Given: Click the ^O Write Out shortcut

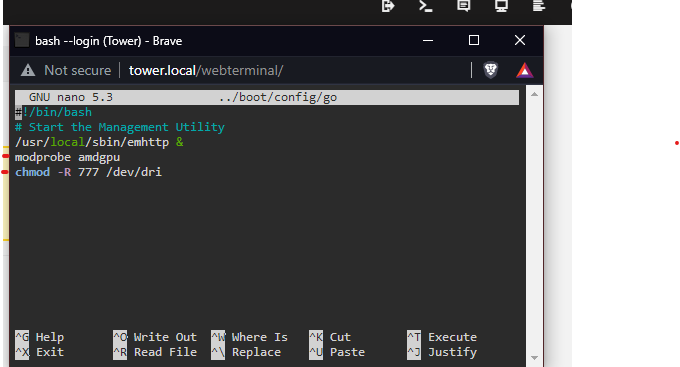Looking at the screenshot, I should [x=155, y=337].
